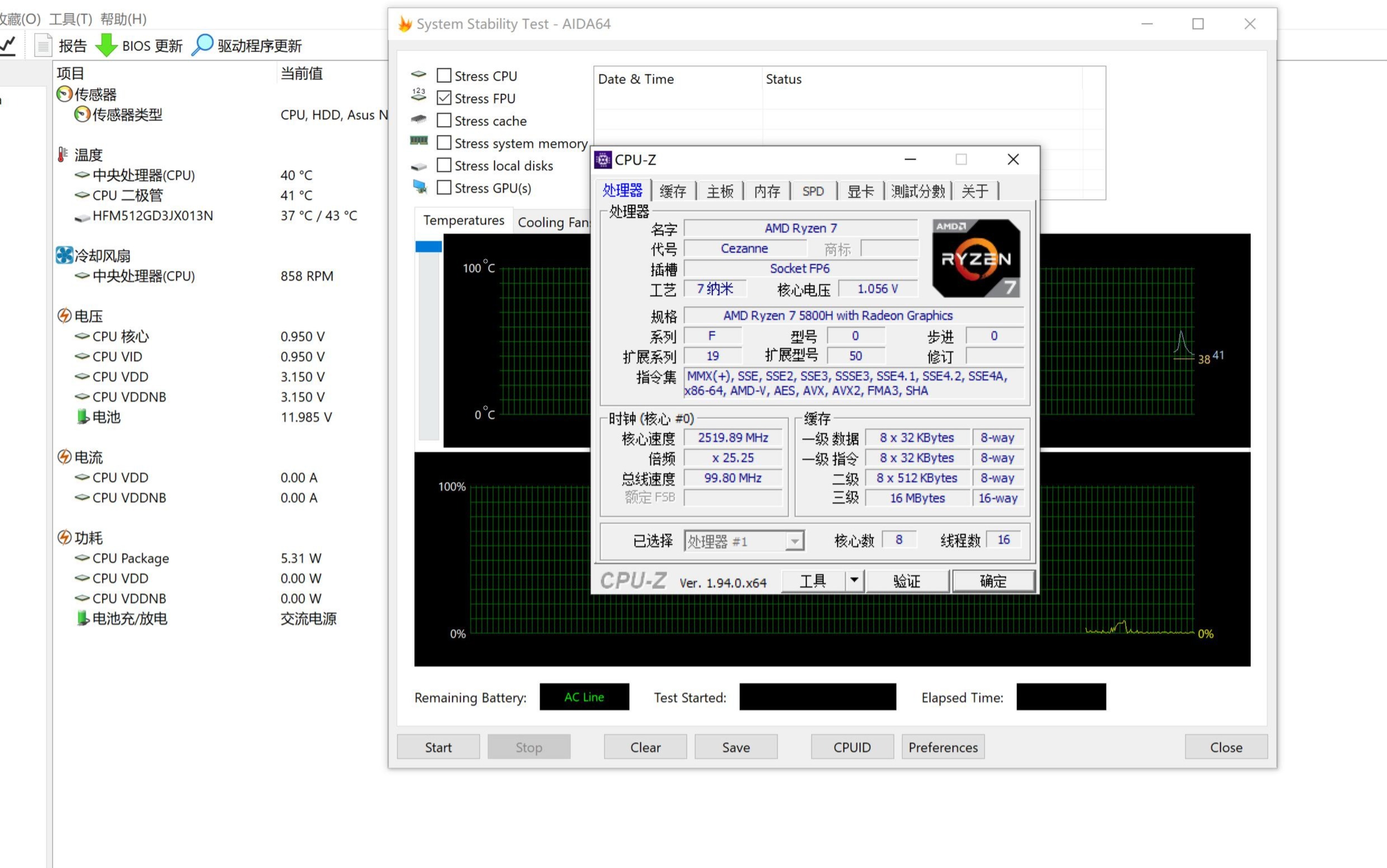Click the 传感器类型 row icon
1387x868 pixels.
82,114
